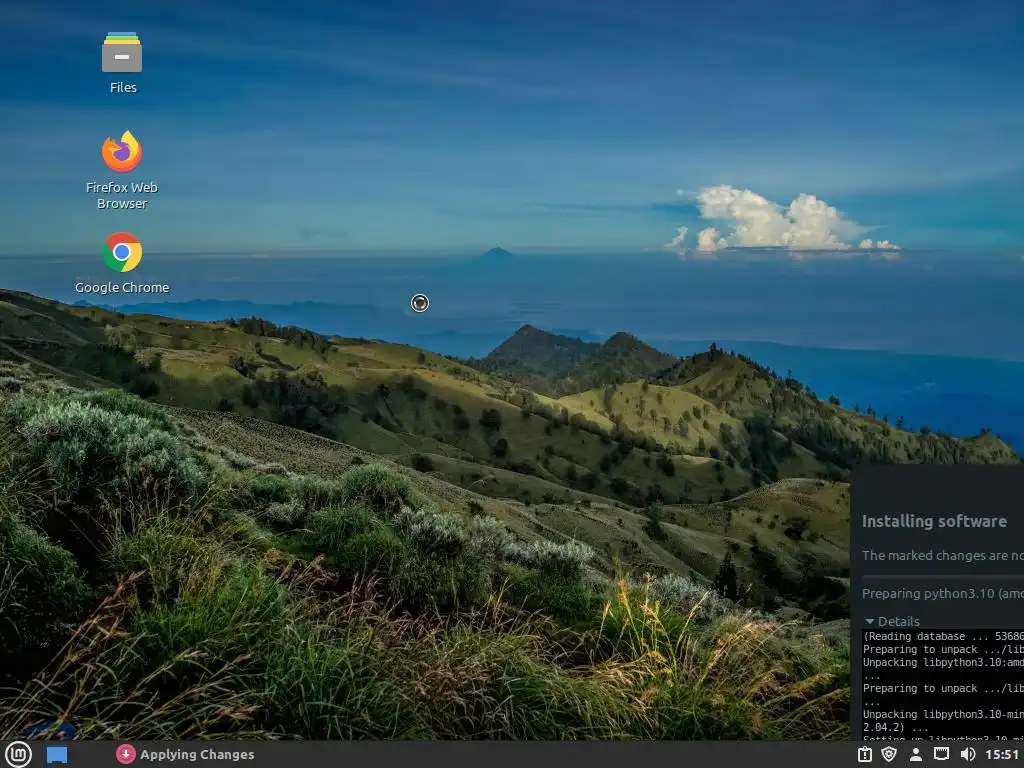
Task: Select the Google Chrome desktop icon
Action: coord(122,263)
